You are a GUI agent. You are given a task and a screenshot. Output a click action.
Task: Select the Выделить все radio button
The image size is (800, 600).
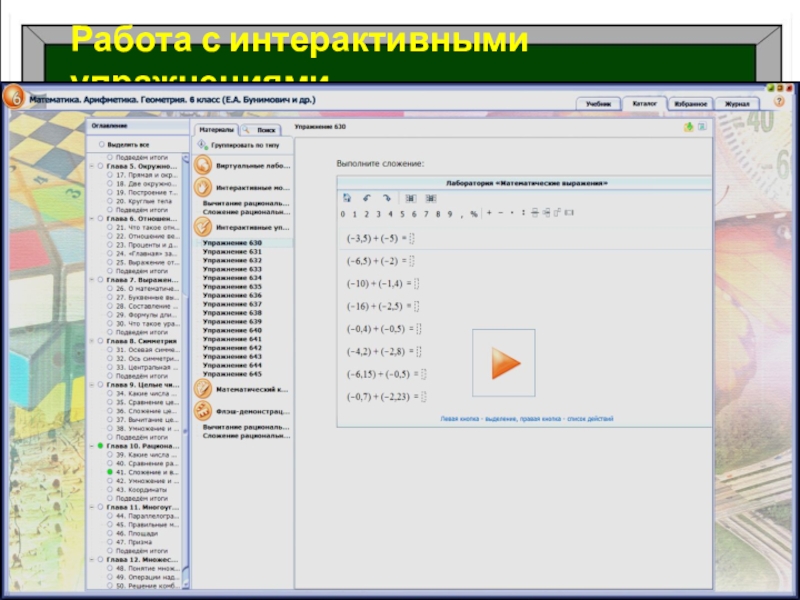102,145
